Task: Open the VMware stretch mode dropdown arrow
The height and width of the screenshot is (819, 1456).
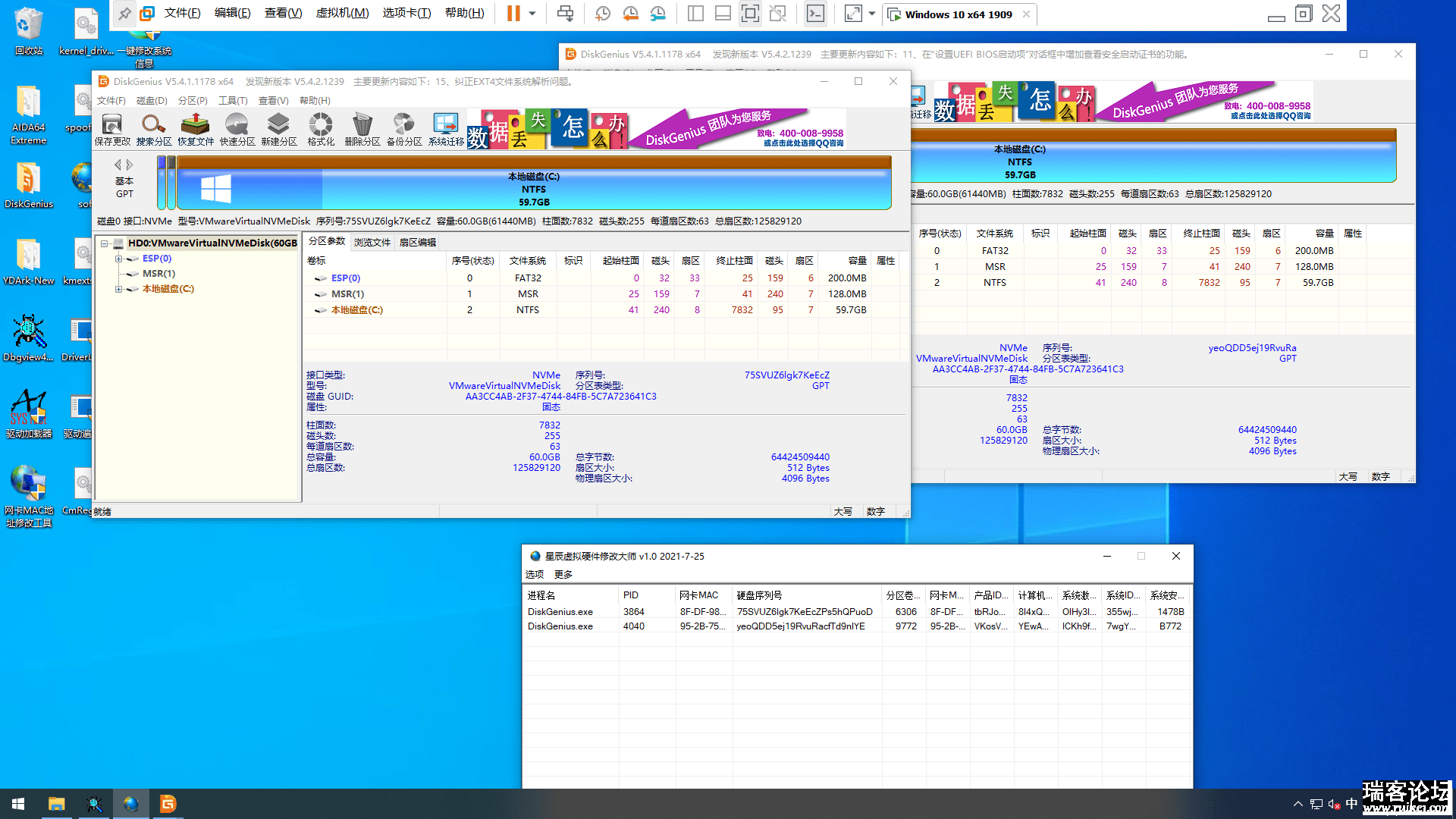Action: [x=871, y=14]
